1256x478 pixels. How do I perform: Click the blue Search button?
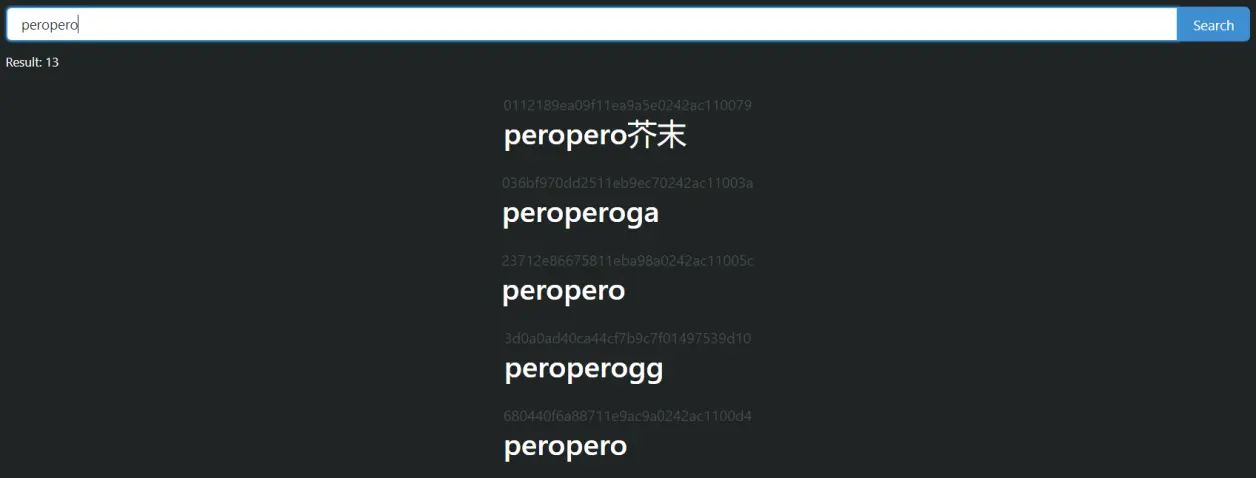1213,25
